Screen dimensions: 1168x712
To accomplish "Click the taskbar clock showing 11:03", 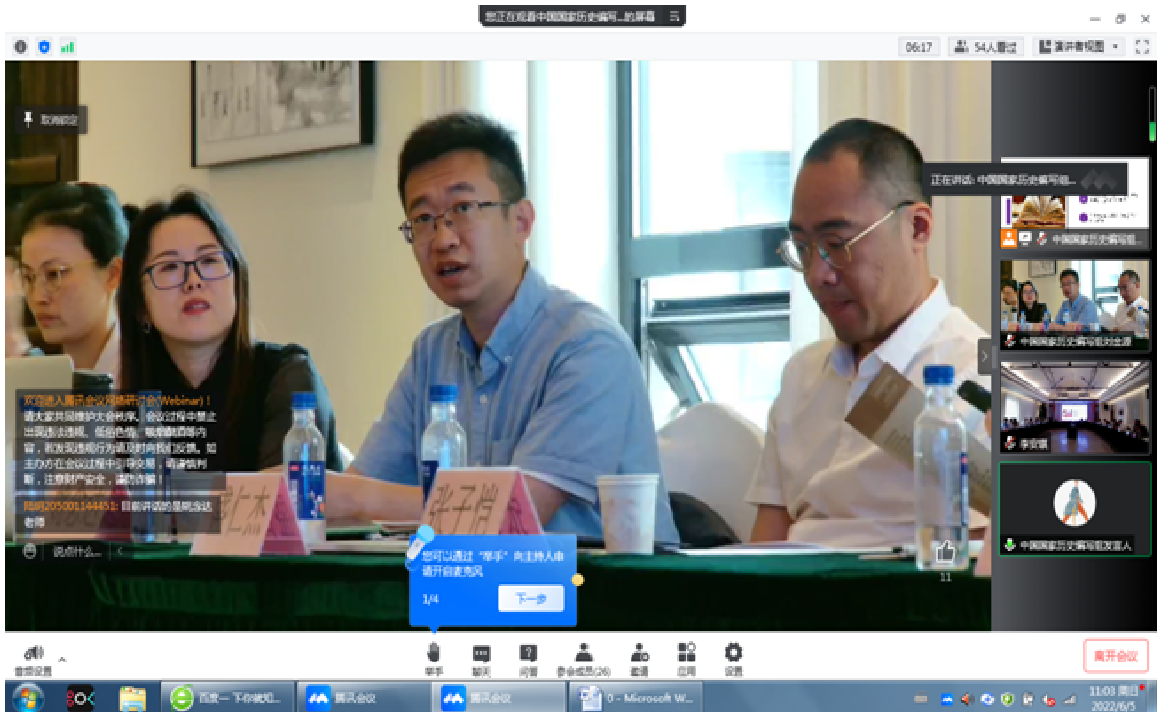I will tap(1113, 698).
